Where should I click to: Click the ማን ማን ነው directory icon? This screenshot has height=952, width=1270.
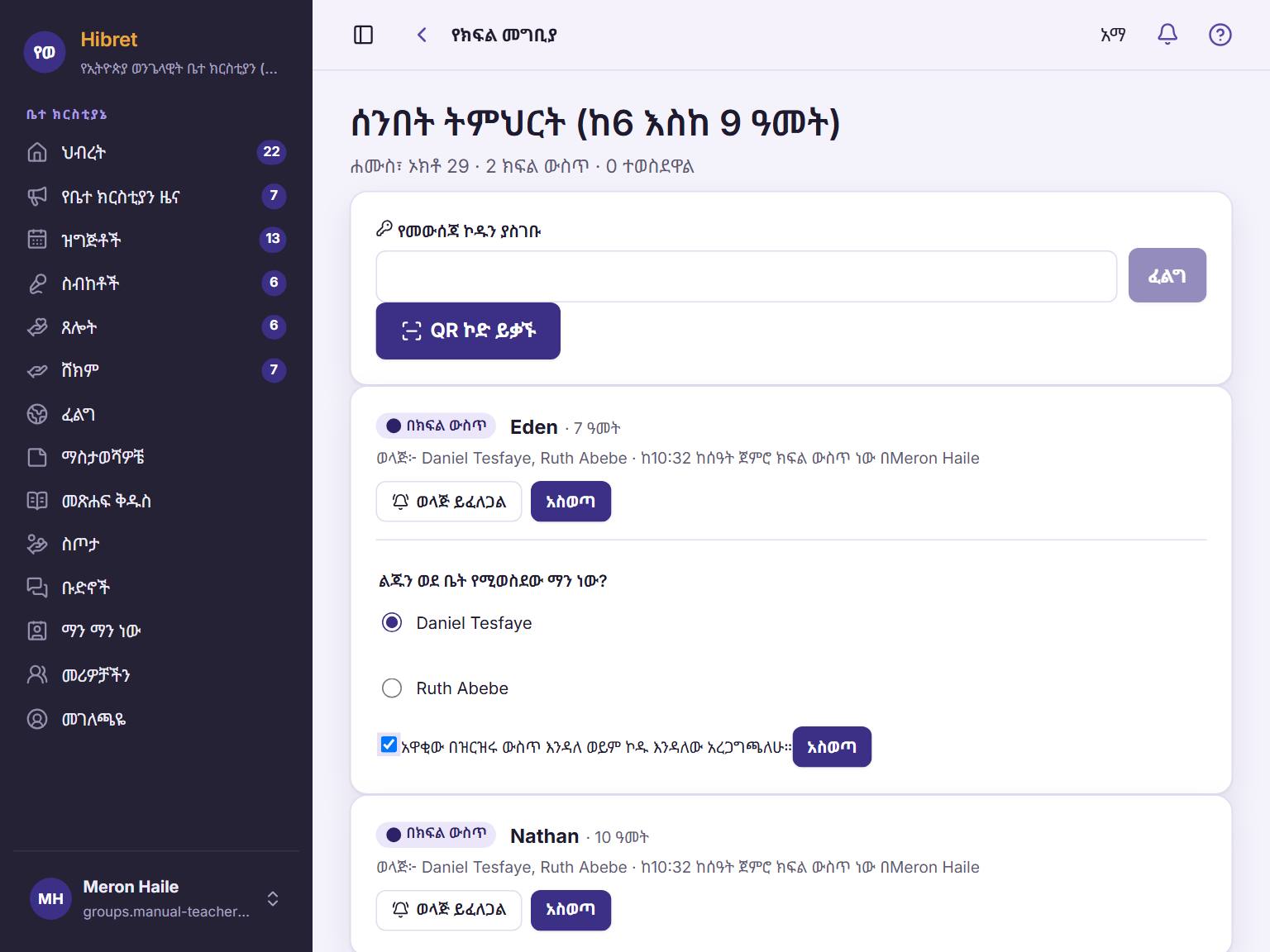[x=37, y=631]
